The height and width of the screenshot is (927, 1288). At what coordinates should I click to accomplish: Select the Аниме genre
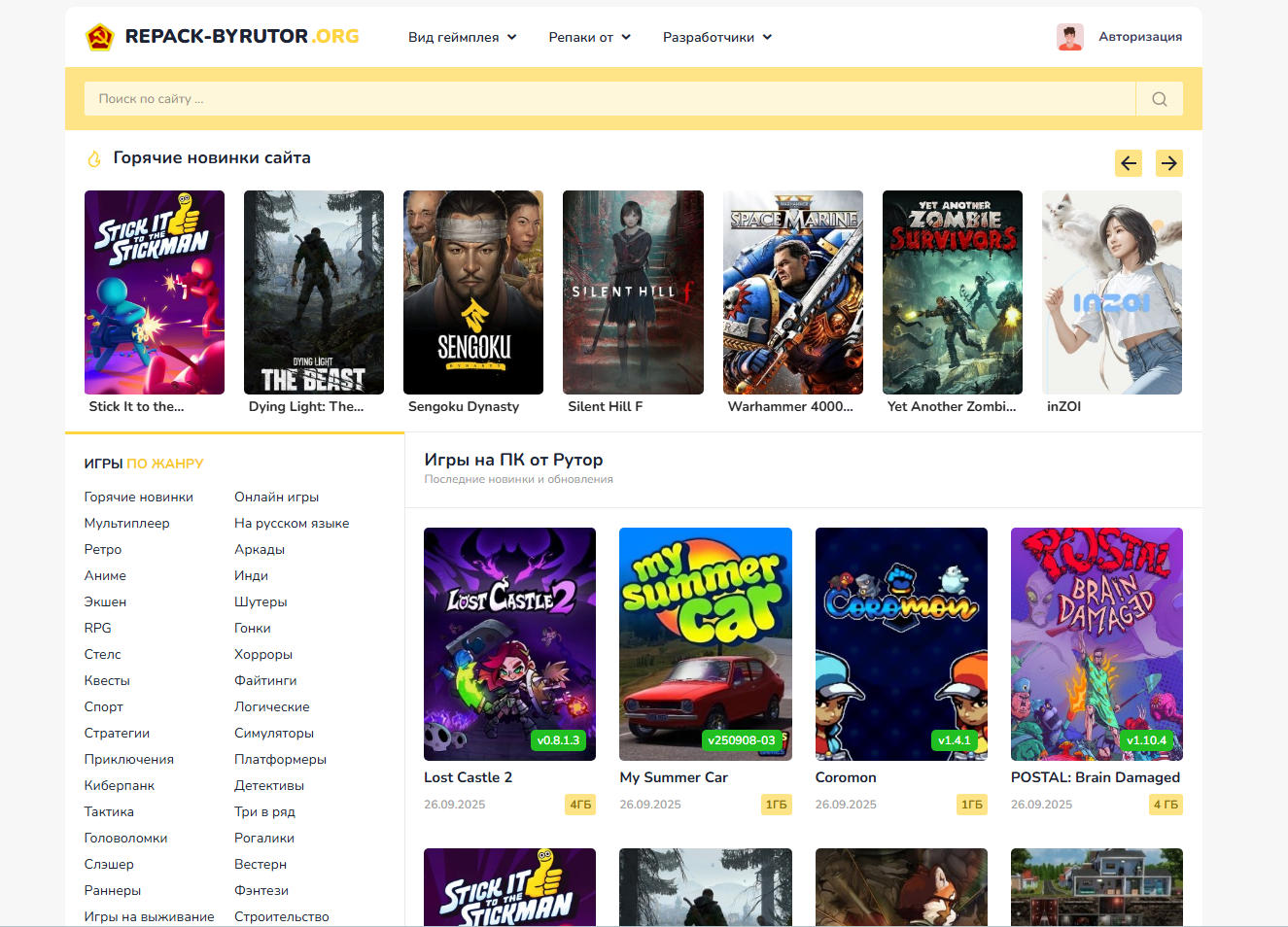(x=105, y=575)
